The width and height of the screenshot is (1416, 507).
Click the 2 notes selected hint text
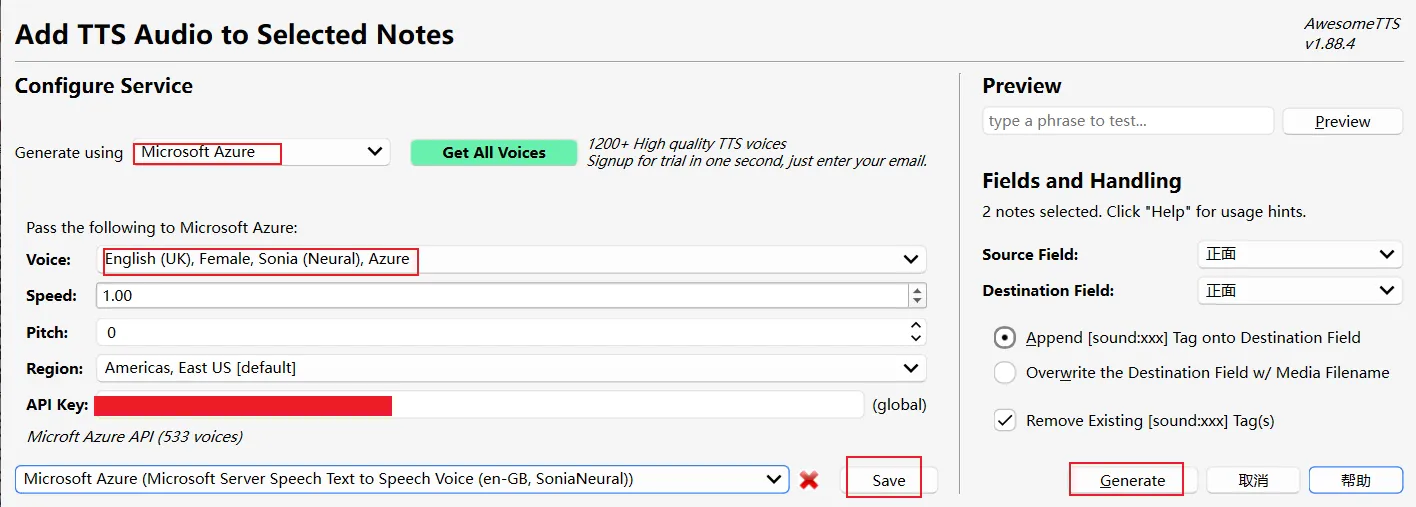pos(1144,212)
